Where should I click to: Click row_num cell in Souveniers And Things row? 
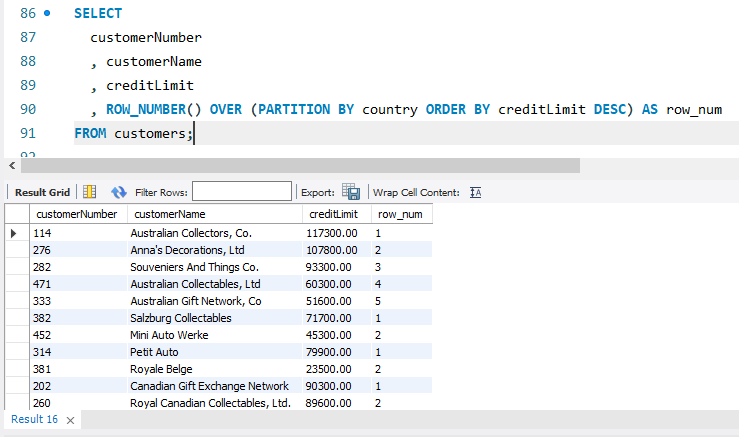click(x=402, y=267)
